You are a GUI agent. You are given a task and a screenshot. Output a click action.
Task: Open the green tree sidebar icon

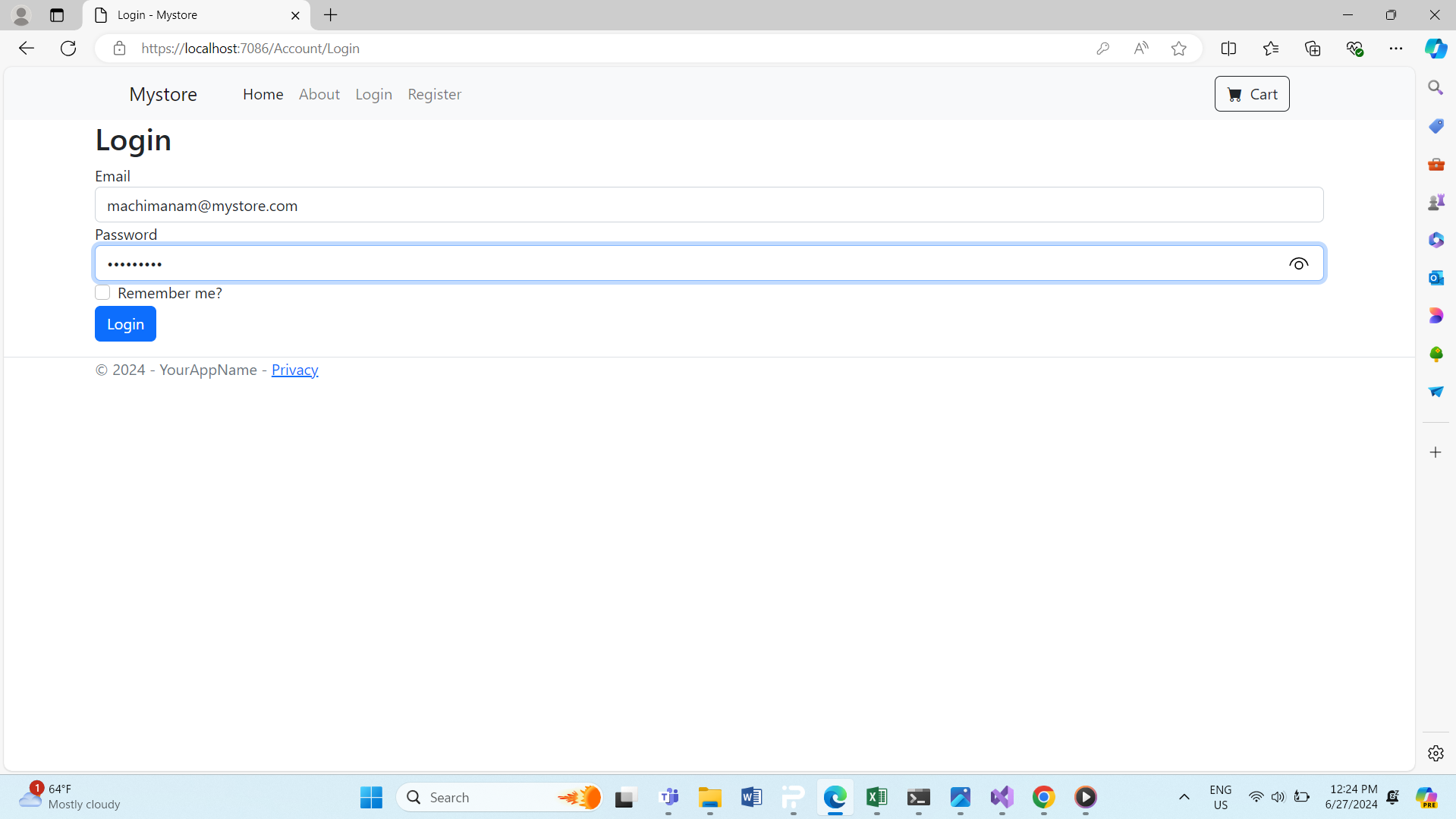point(1436,354)
